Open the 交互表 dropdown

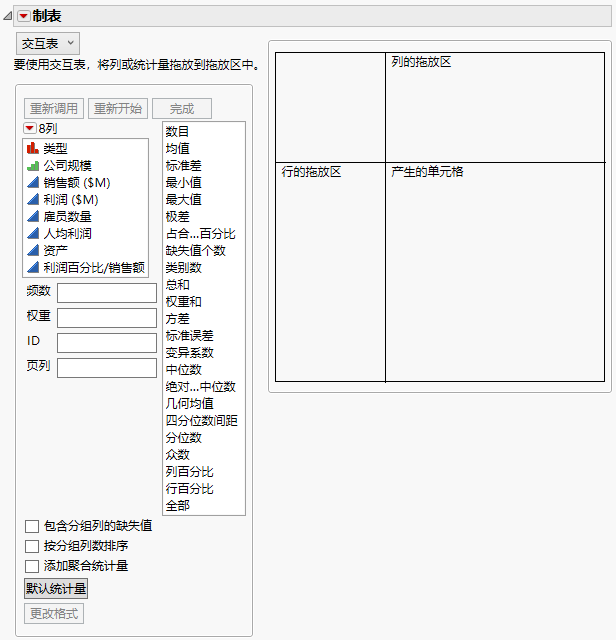pyautogui.click(x=48, y=43)
